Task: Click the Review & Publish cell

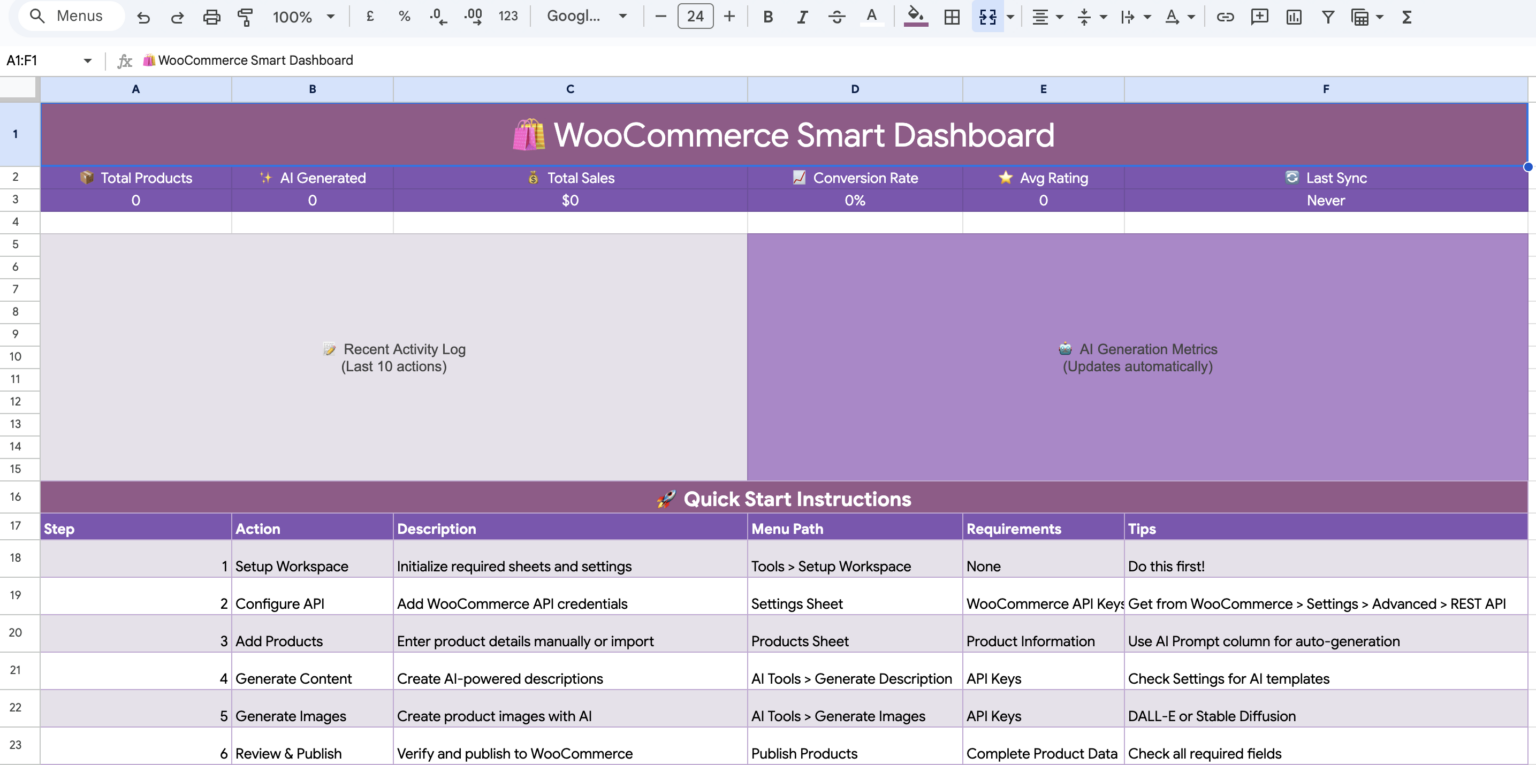Action: click(x=312, y=746)
